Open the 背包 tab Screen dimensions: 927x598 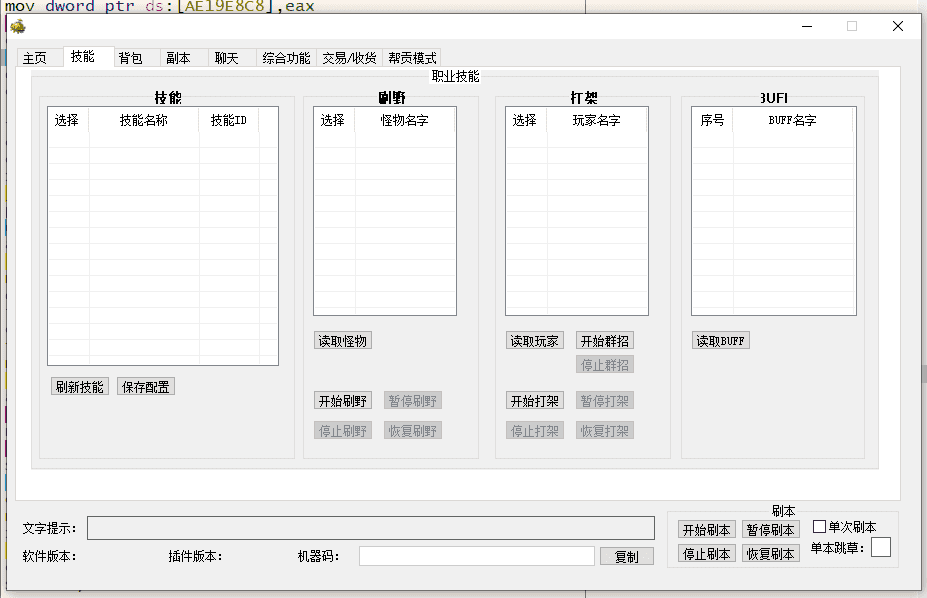coord(131,58)
